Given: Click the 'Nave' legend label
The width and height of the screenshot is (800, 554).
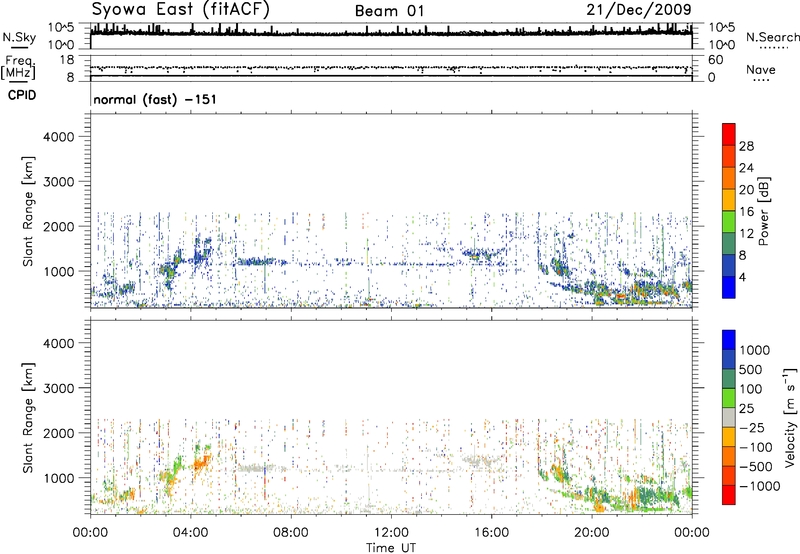Looking at the screenshot, I should tap(761, 69).
